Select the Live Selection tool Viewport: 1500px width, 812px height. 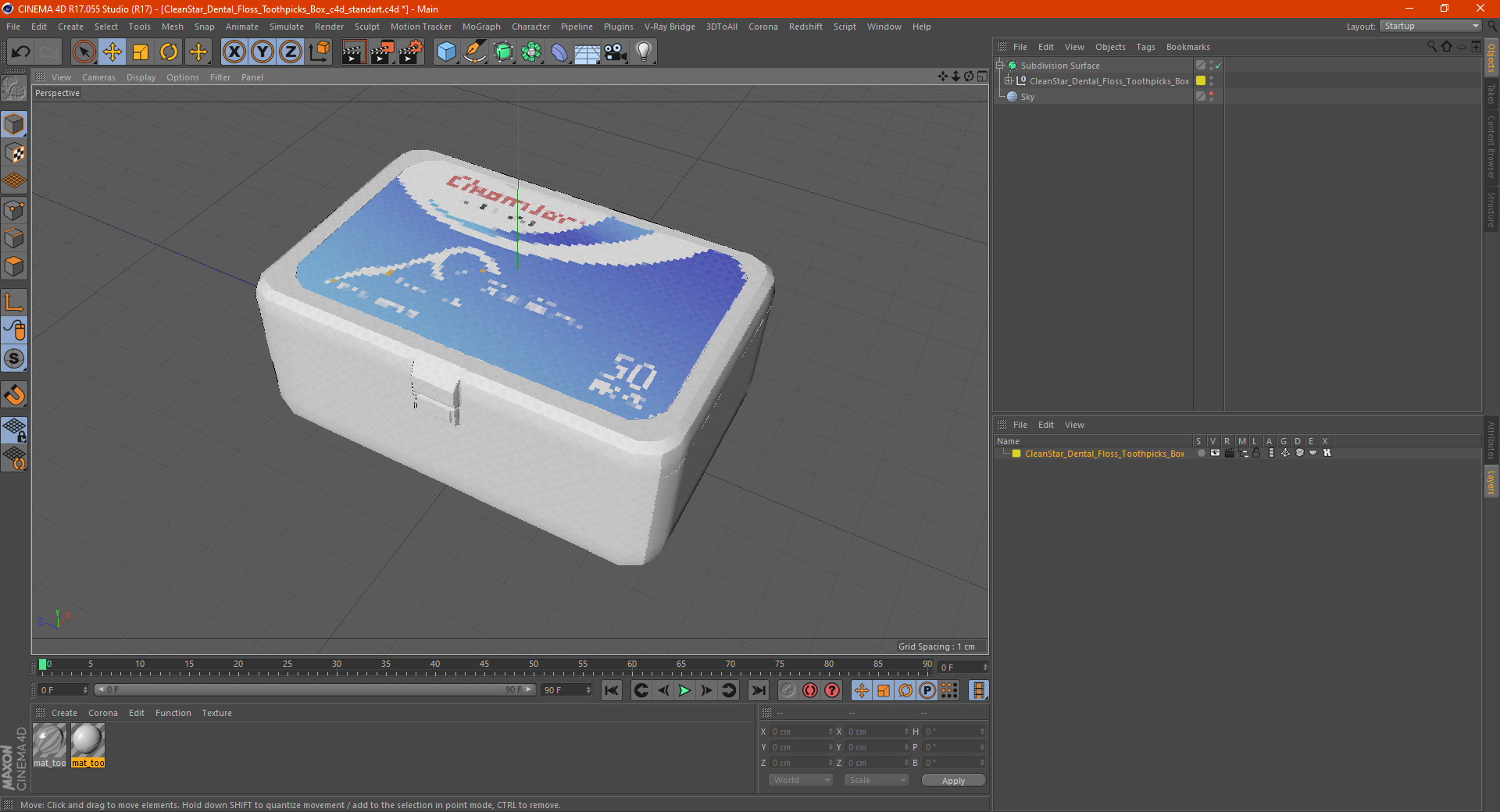pyautogui.click(x=84, y=52)
